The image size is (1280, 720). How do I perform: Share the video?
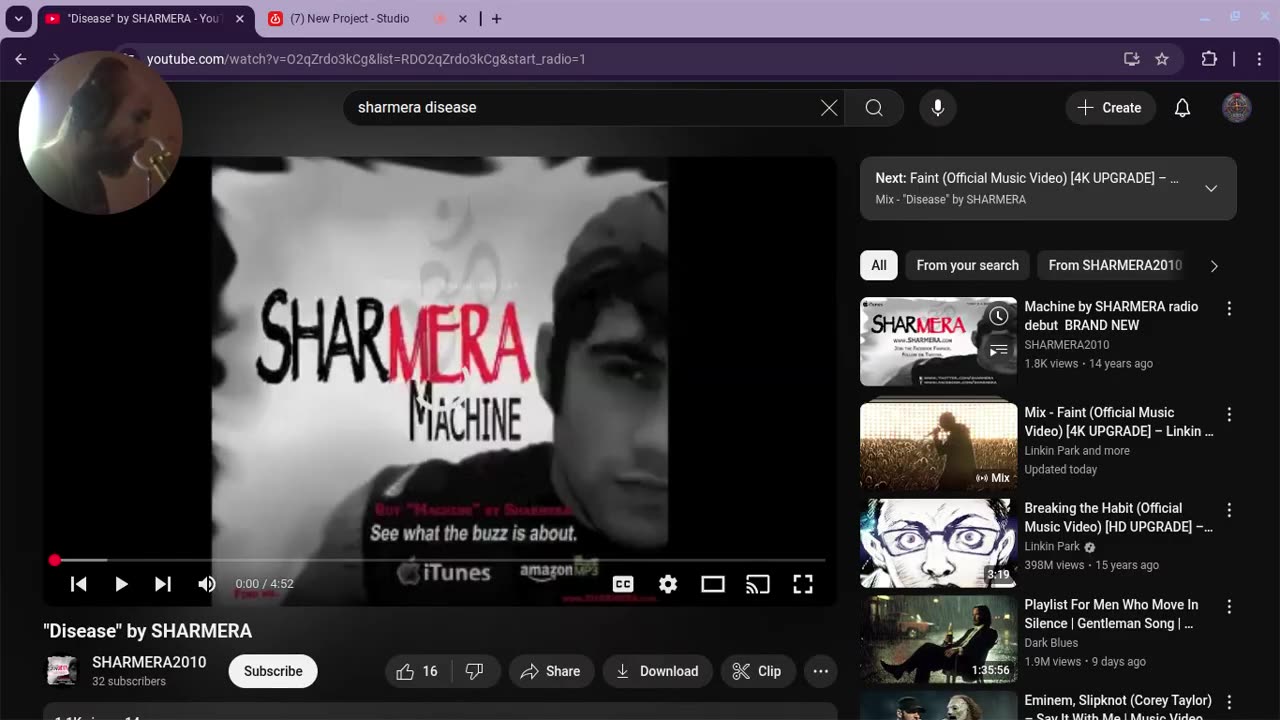coord(551,671)
